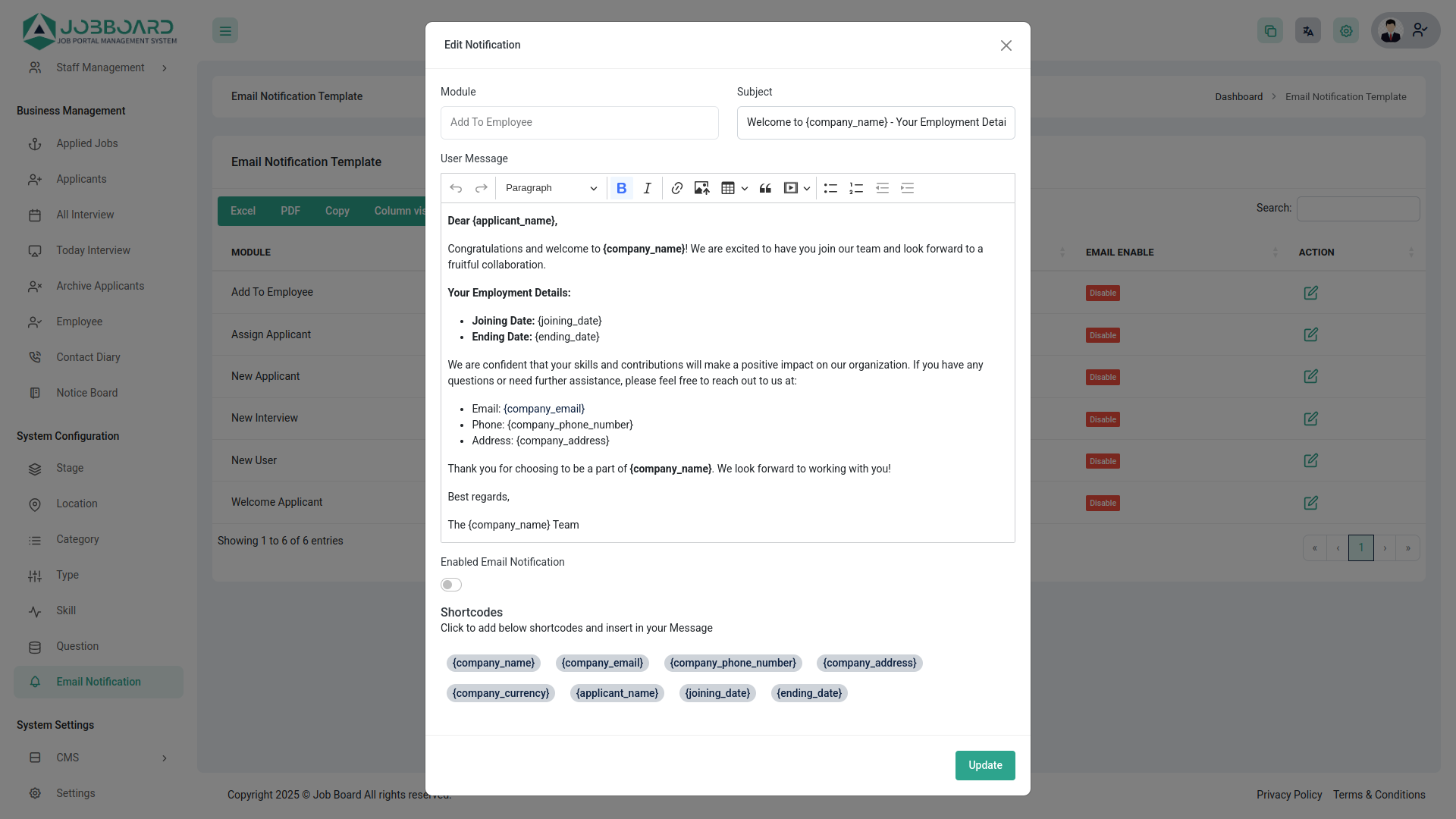Expand the insert table dropdown
The width and height of the screenshot is (1456, 819).
[744, 188]
